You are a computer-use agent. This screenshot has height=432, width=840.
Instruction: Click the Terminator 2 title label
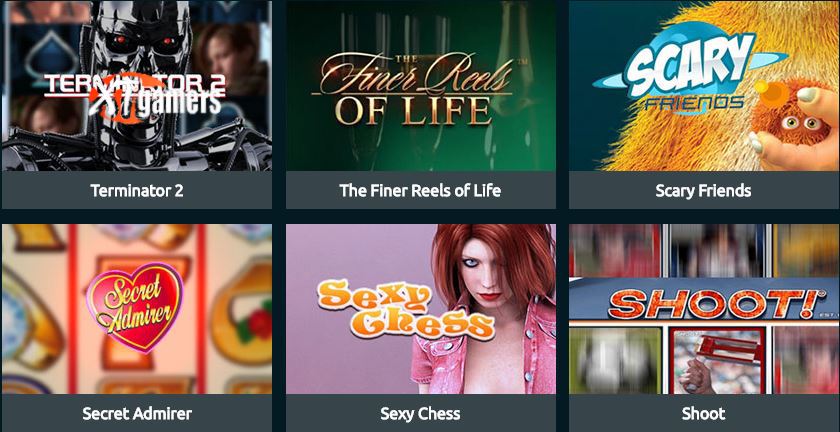pyautogui.click(x=137, y=190)
